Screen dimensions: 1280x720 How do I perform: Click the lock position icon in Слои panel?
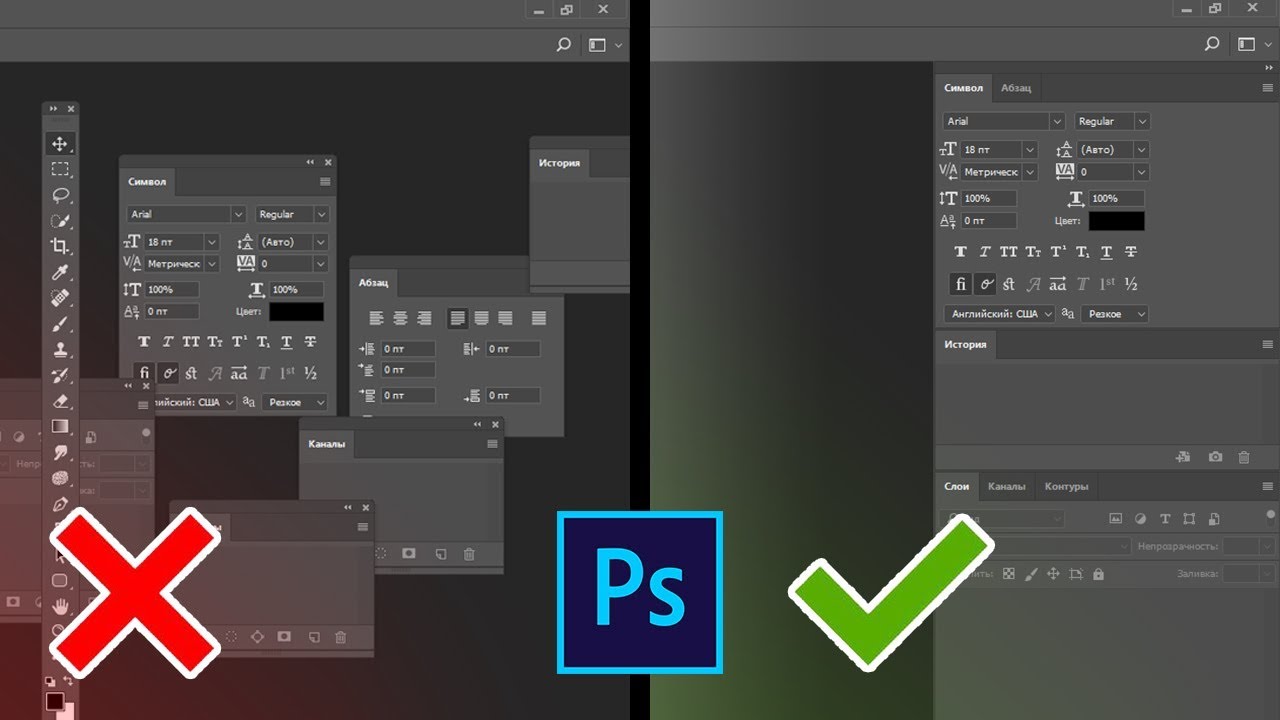[1053, 574]
